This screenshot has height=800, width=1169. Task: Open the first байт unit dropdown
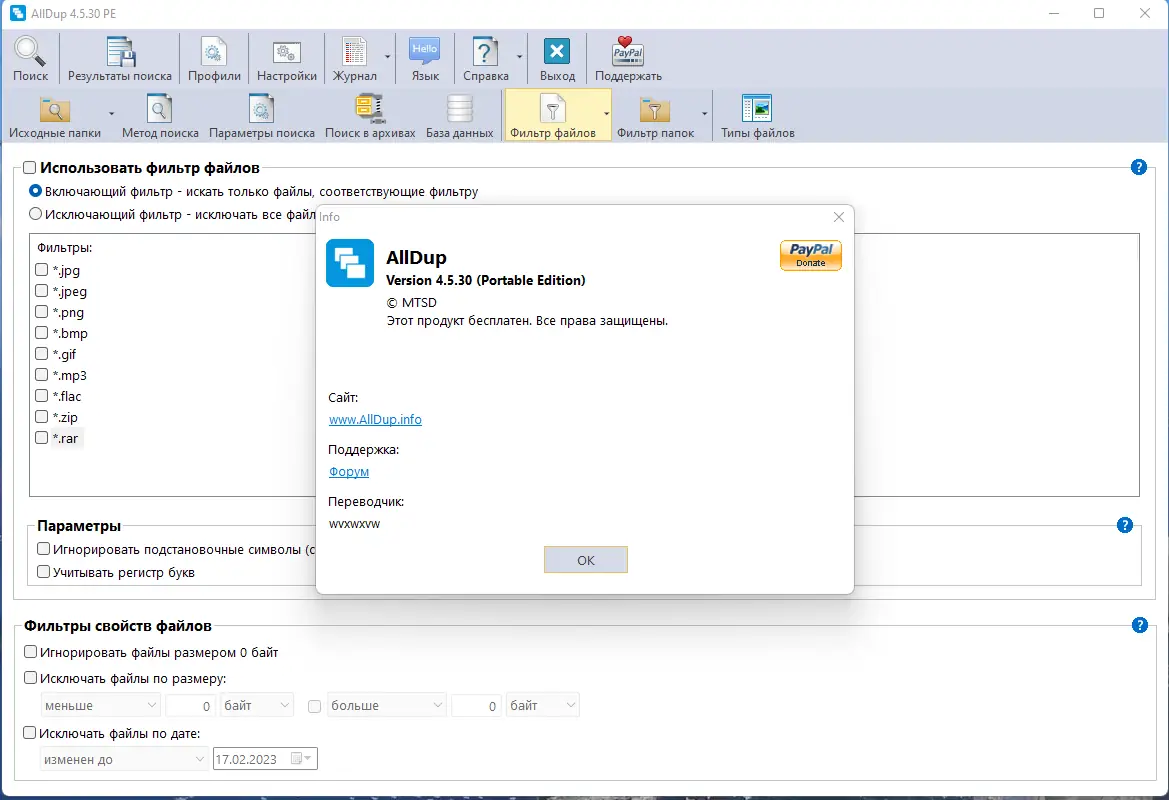click(x=256, y=705)
